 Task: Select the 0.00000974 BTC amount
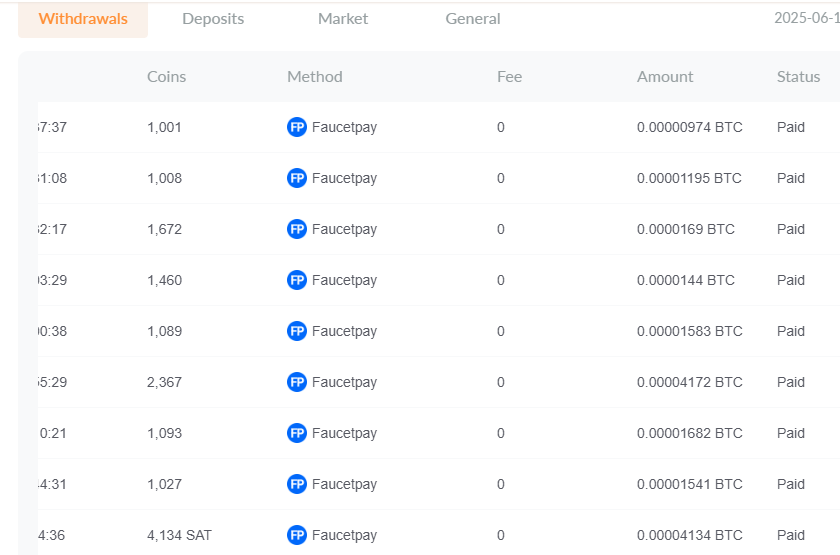tap(689, 128)
